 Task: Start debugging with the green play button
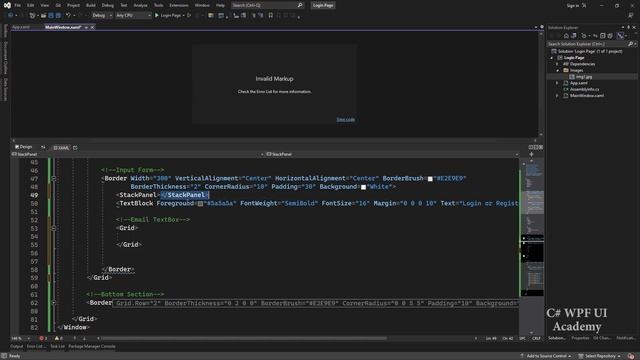[x=157, y=16]
